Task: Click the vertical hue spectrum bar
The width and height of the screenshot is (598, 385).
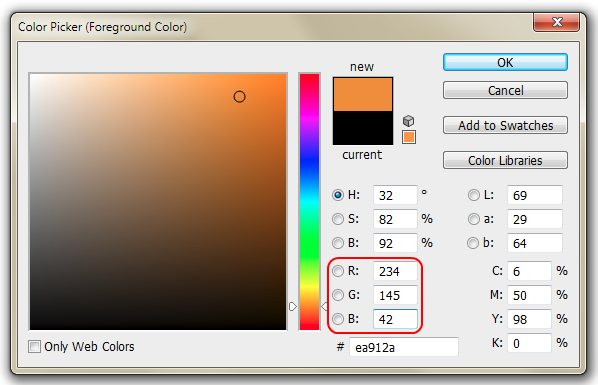Action: pyautogui.click(x=309, y=201)
